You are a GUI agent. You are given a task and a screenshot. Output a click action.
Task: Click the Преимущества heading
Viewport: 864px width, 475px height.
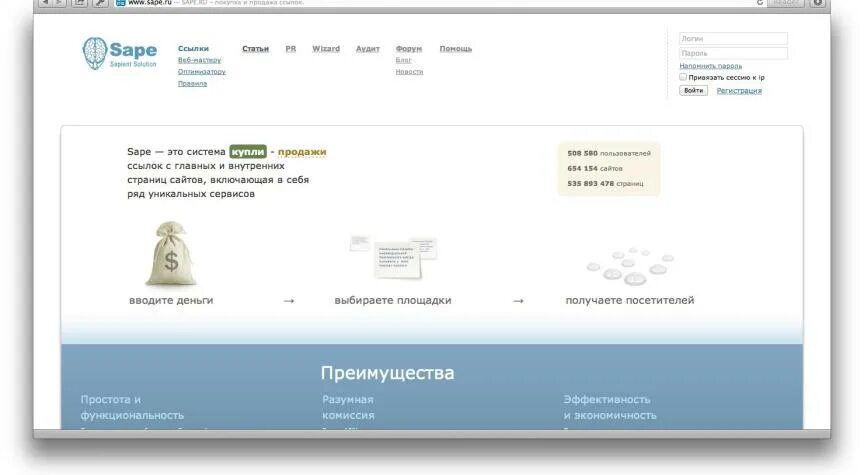[387, 373]
